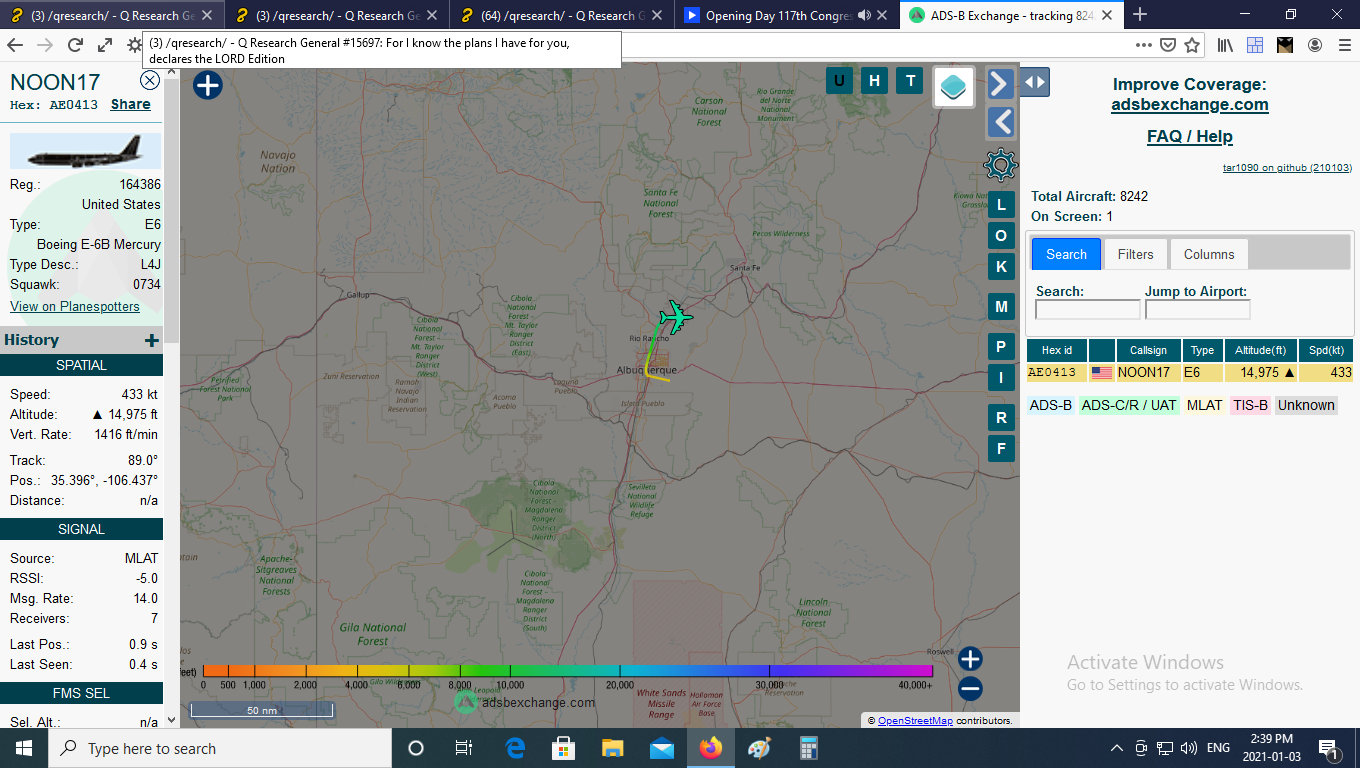Close the NOON17 aircraft info panel
1360x768 pixels.
150,81
